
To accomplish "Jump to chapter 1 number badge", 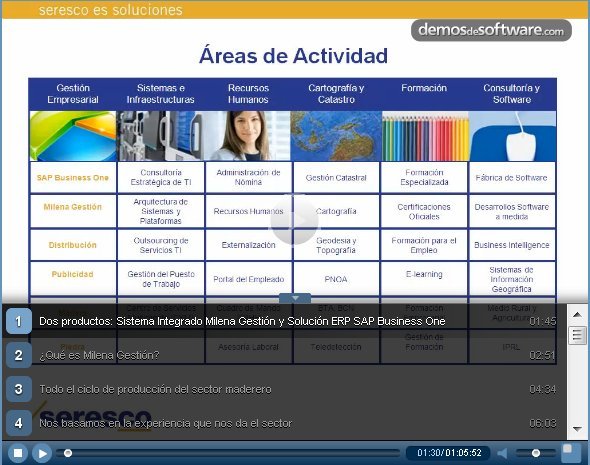I will [x=18, y=321].
